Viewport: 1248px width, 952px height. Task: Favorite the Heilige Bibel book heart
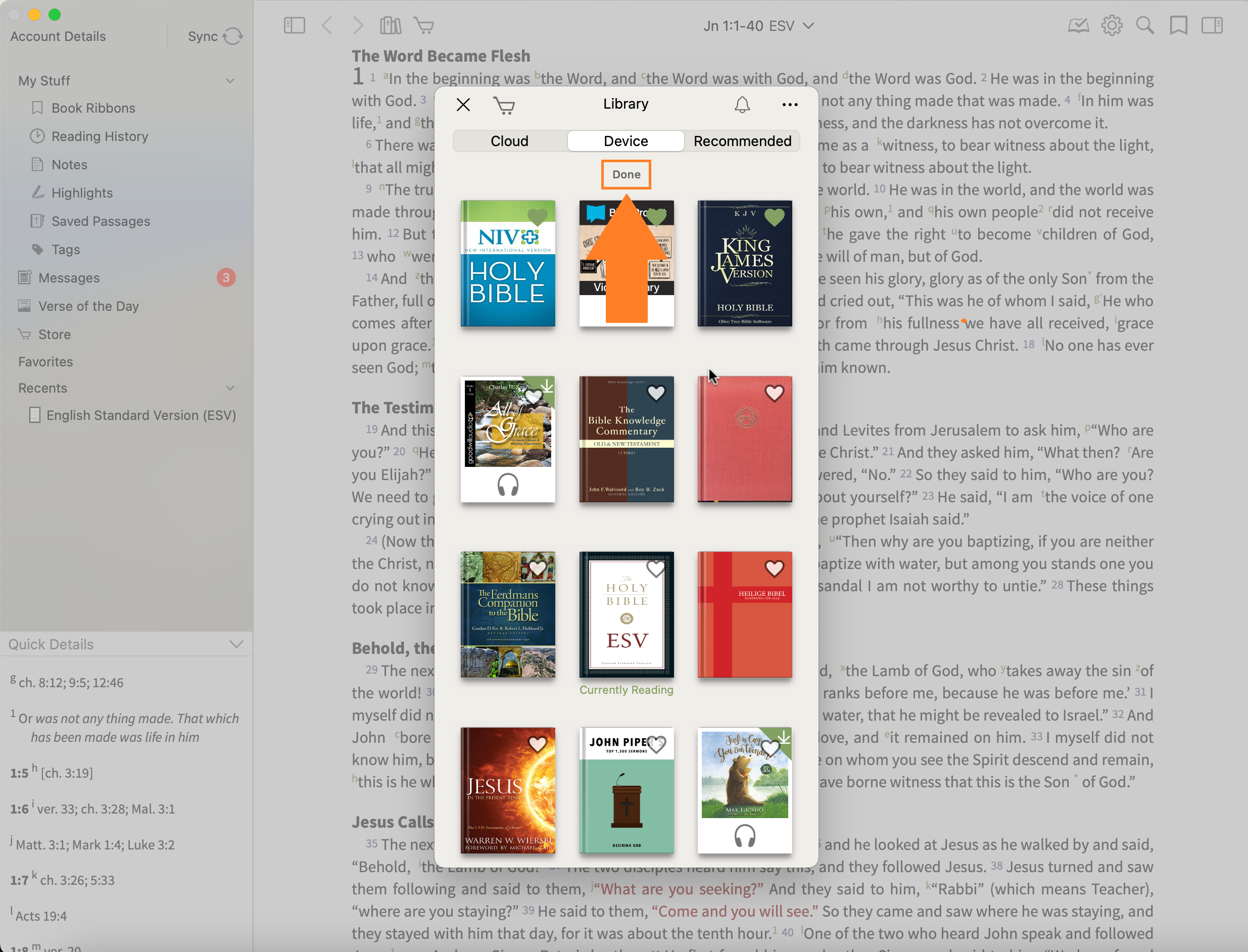tap(775, 568)
